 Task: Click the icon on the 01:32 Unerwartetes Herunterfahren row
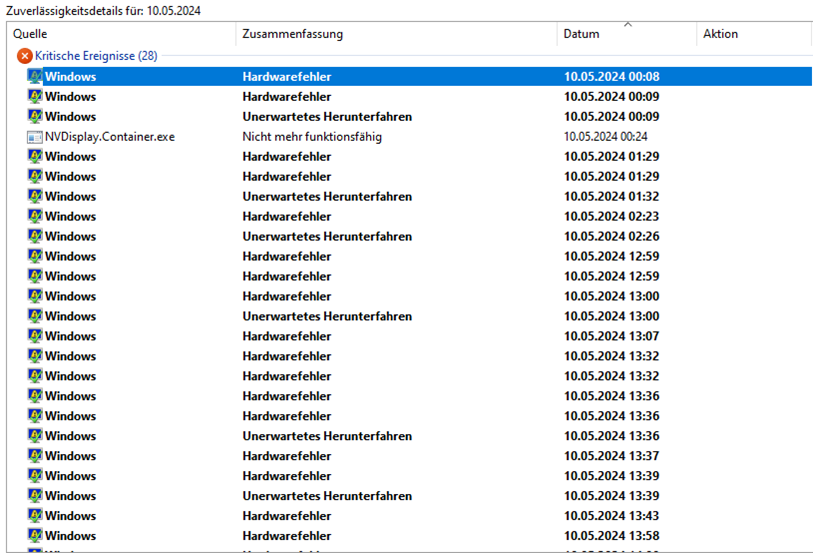click(35, 196)
